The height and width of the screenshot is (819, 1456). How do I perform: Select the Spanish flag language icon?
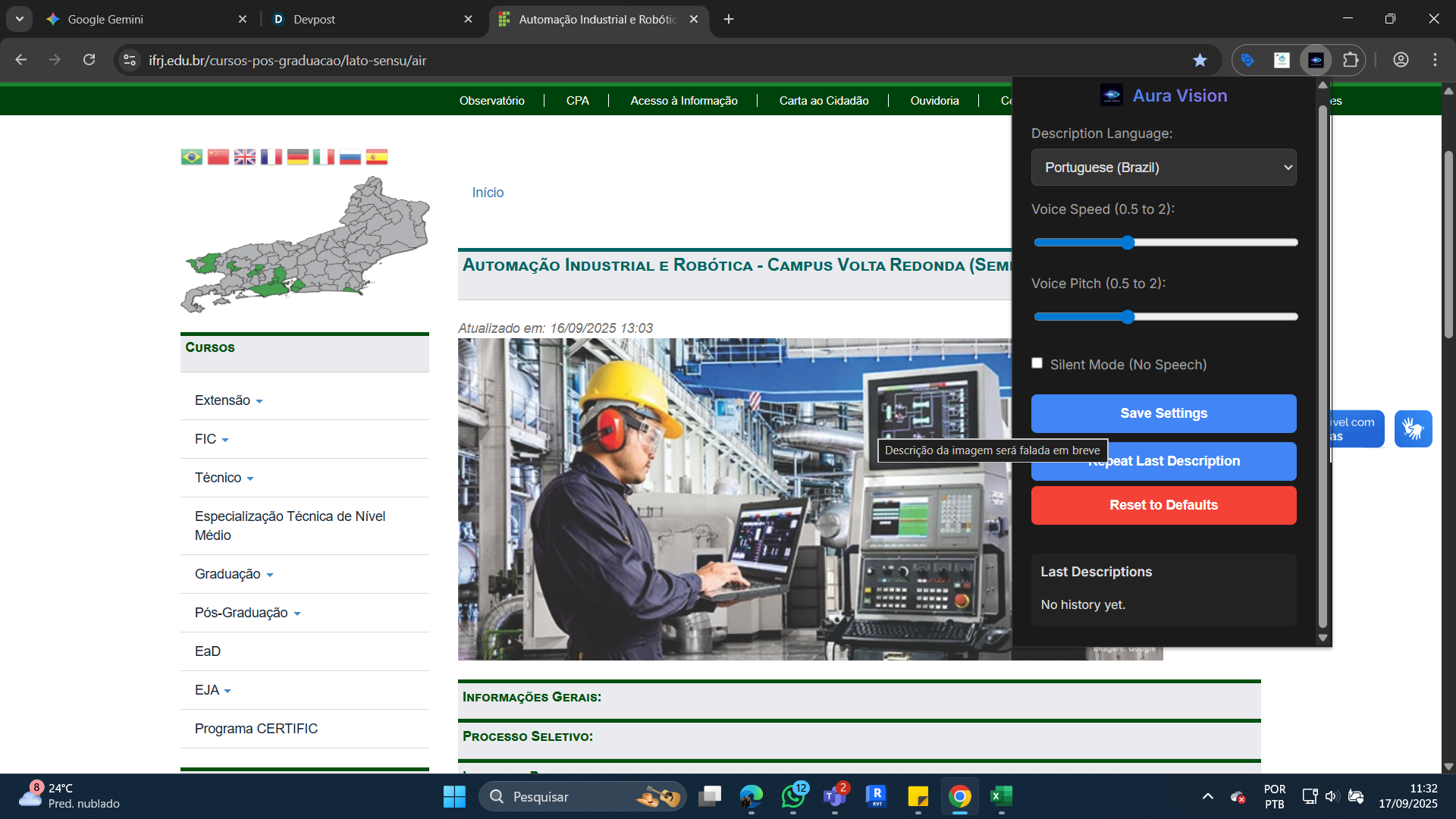(377, 157)
